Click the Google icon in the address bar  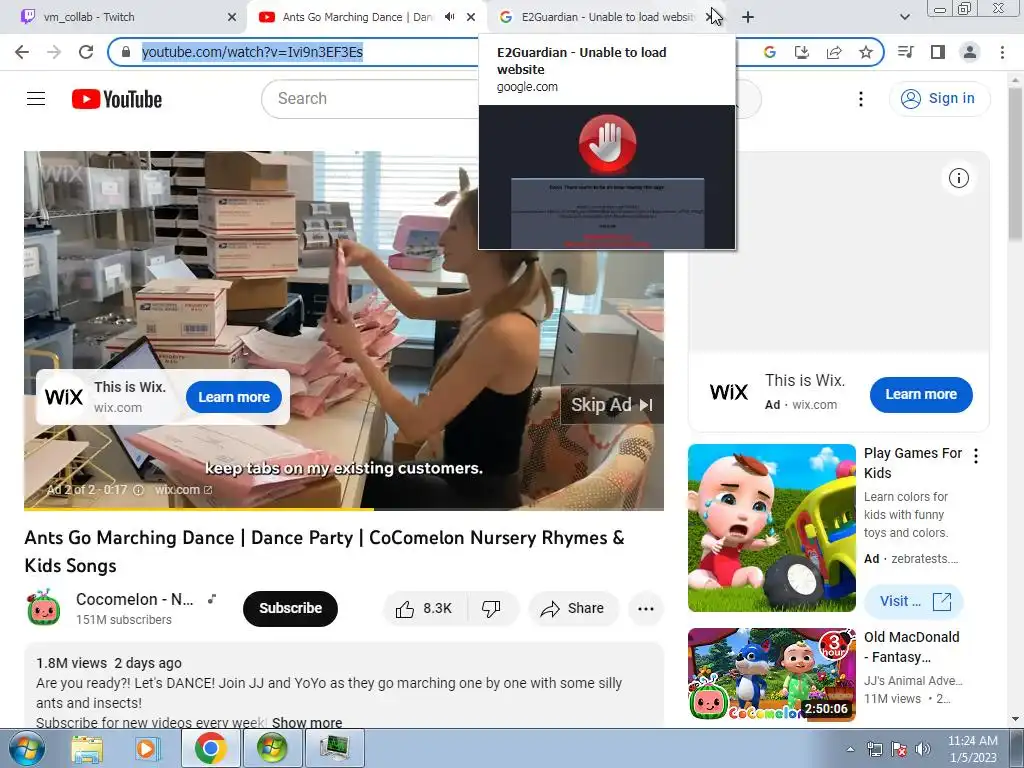click(x=769, y=52)
